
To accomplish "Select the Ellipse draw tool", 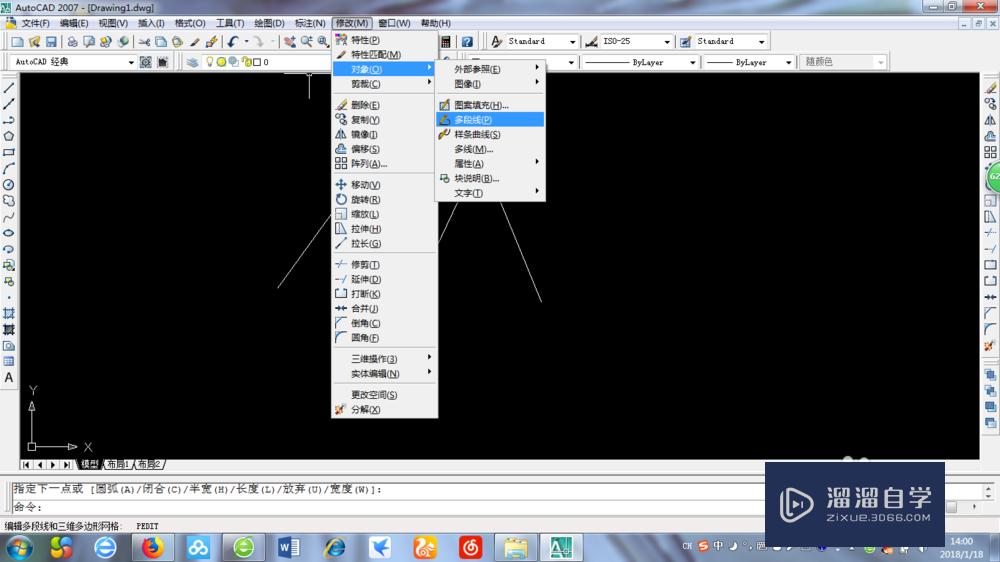I will (9, 233).
